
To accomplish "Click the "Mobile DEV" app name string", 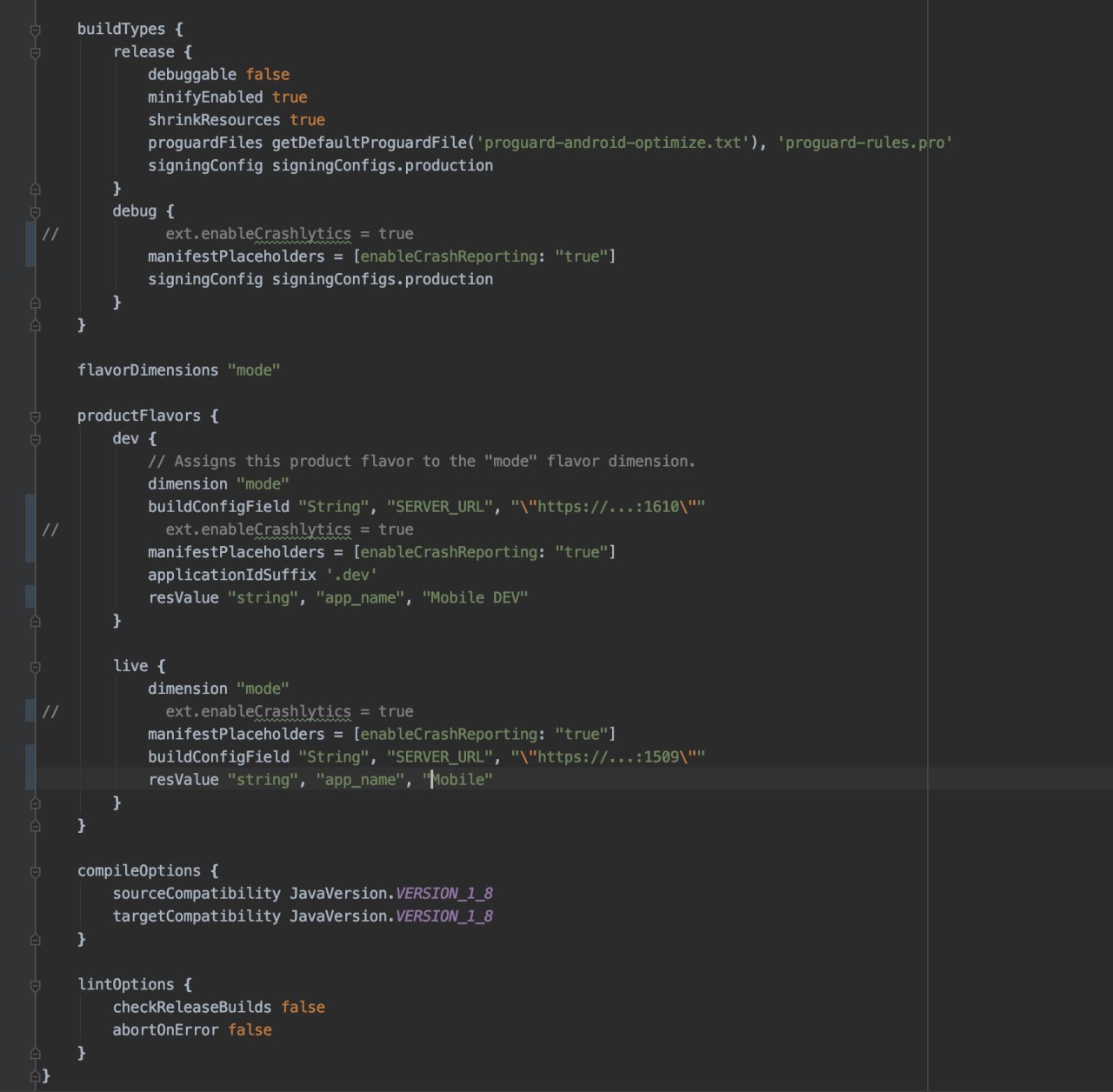I will (475, 598).
